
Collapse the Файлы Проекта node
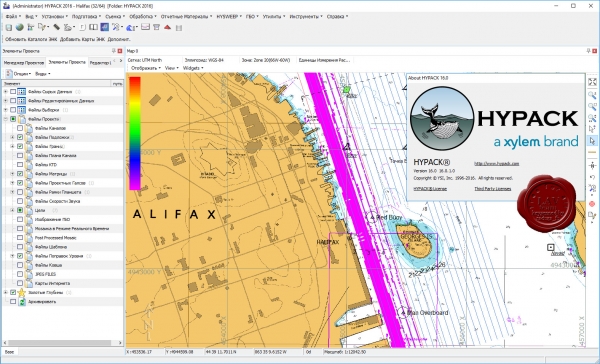pyautogui.click(x=6, y=119)
